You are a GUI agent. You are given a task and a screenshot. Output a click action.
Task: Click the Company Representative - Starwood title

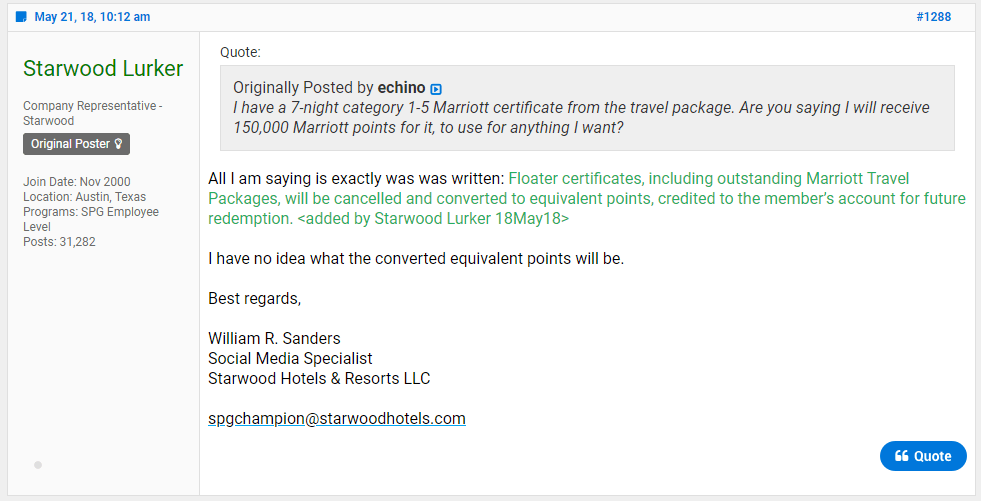pos(93,113)
